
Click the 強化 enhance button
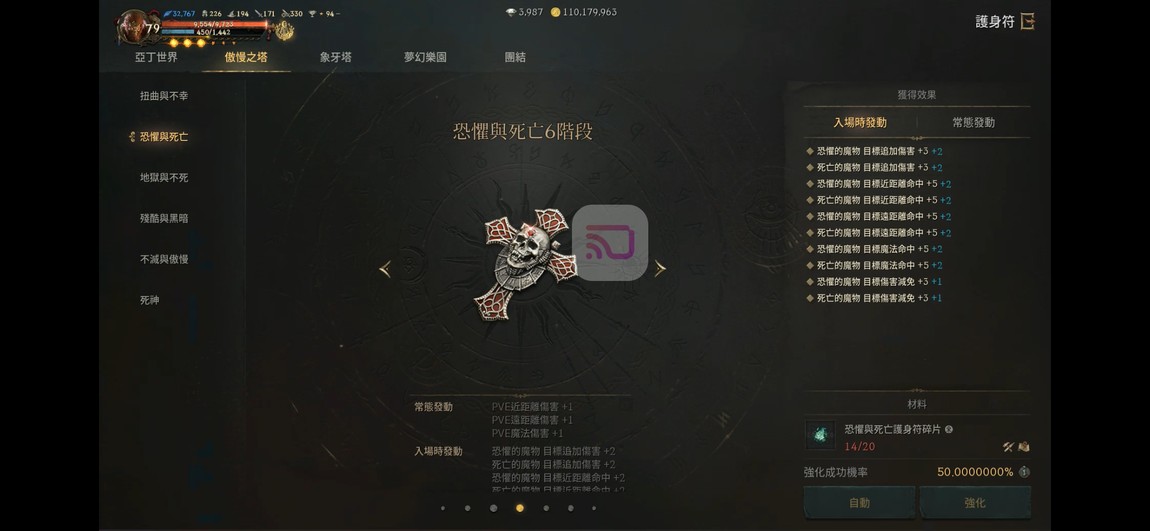[975, 503]
